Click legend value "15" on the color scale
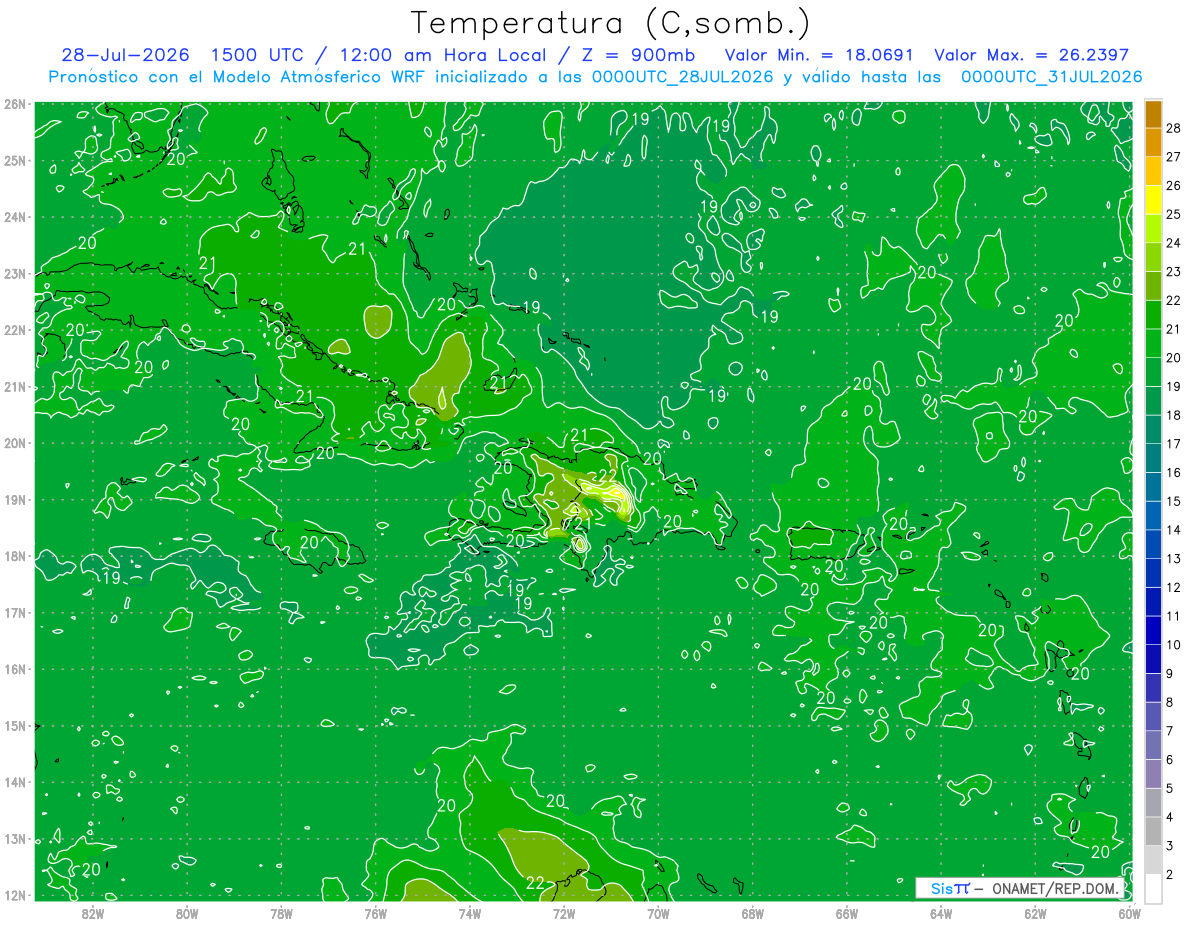 1173,501
